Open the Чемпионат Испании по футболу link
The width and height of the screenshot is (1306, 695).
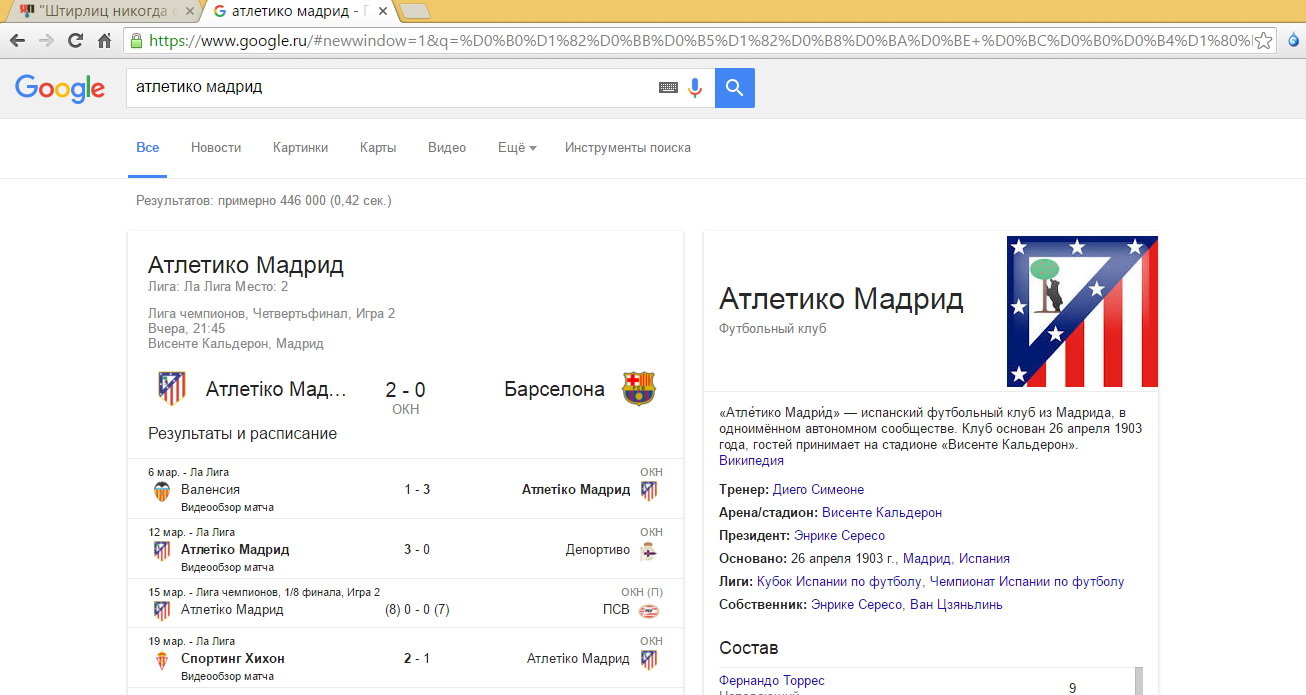coord(1027,582)
